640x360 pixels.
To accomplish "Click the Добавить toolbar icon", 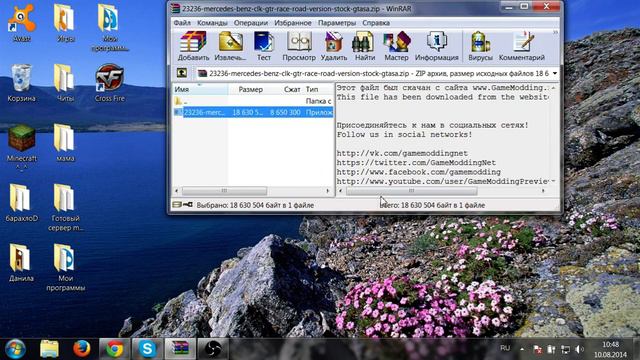I will click(193, 47).
